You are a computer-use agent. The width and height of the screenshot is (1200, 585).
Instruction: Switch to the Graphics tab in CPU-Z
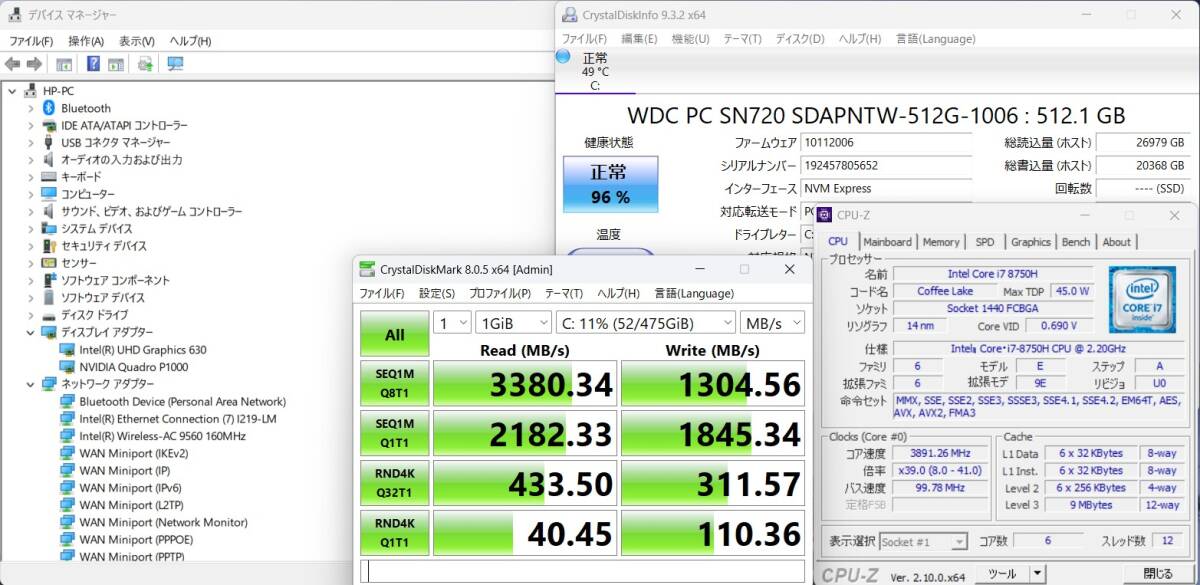point(1031,242)
